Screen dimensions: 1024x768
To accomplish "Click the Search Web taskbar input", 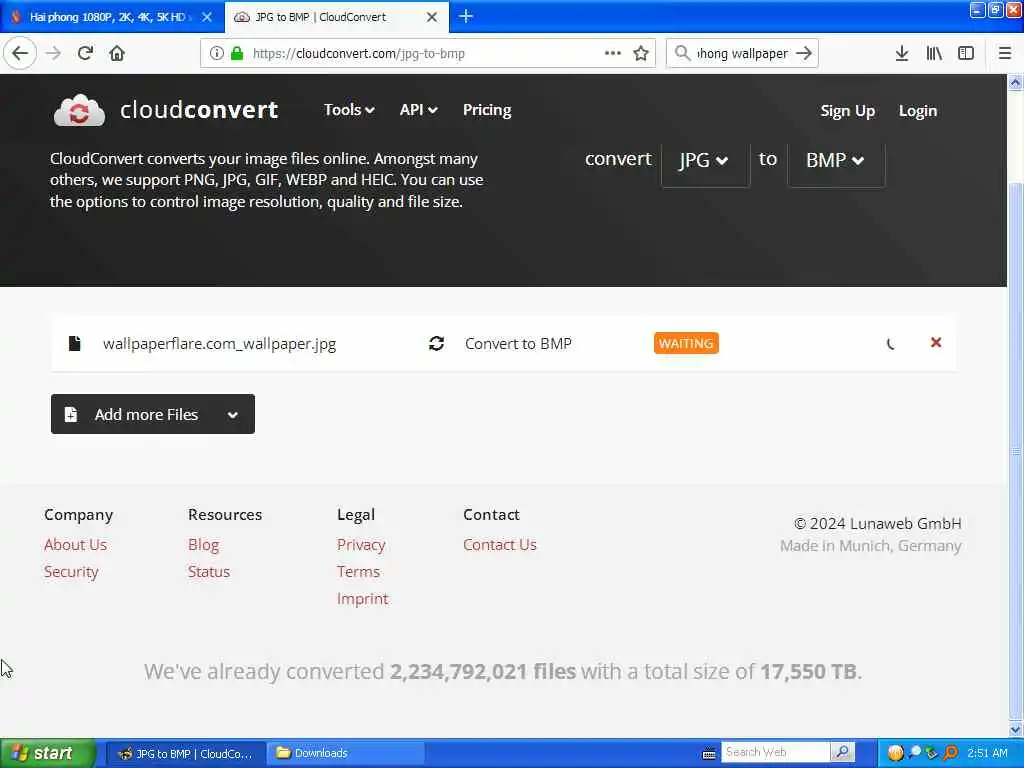I will pyautogui.click(x=775, y=752).
